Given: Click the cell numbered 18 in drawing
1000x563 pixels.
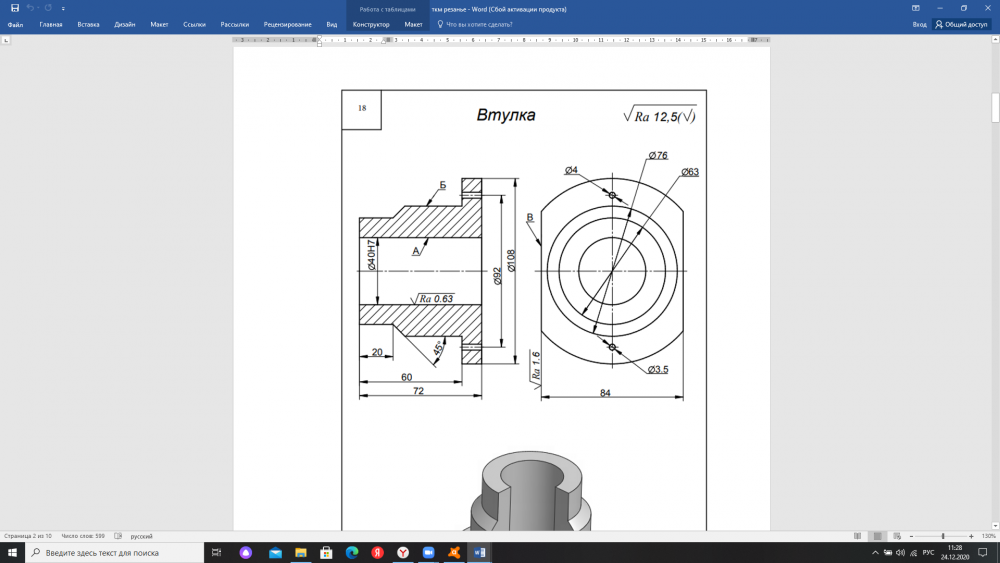Looking at the screenshot, I should (x=362, y=109).
